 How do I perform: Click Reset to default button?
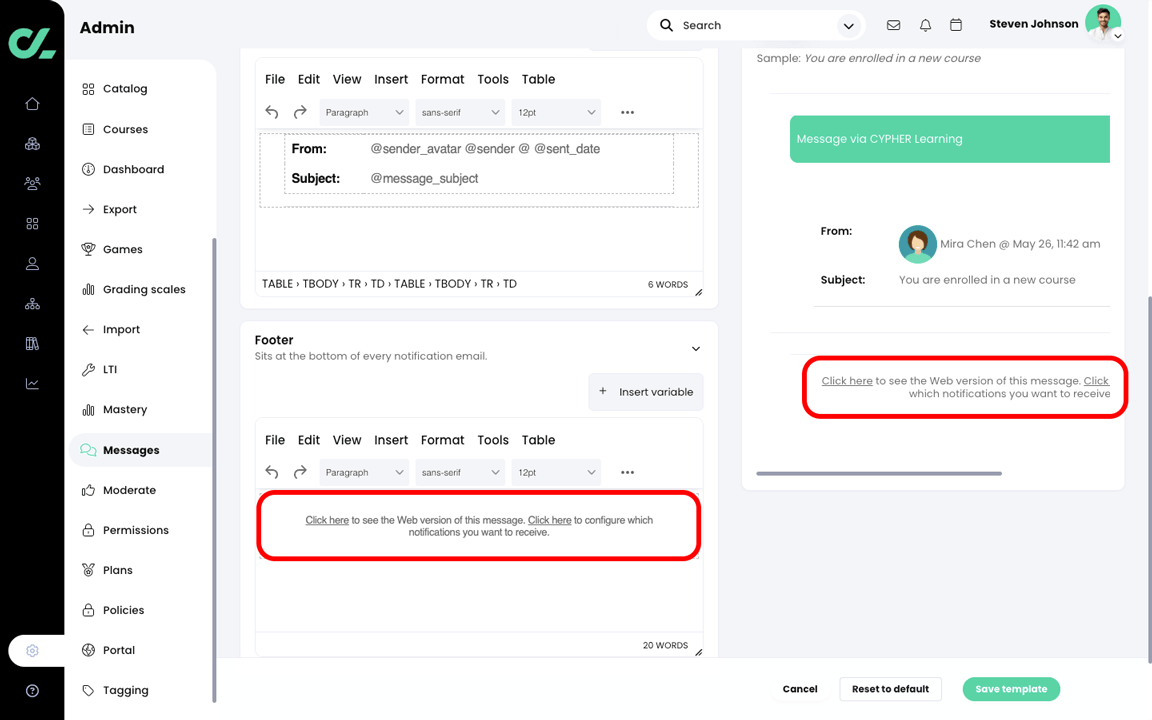[x=890, y=689]
